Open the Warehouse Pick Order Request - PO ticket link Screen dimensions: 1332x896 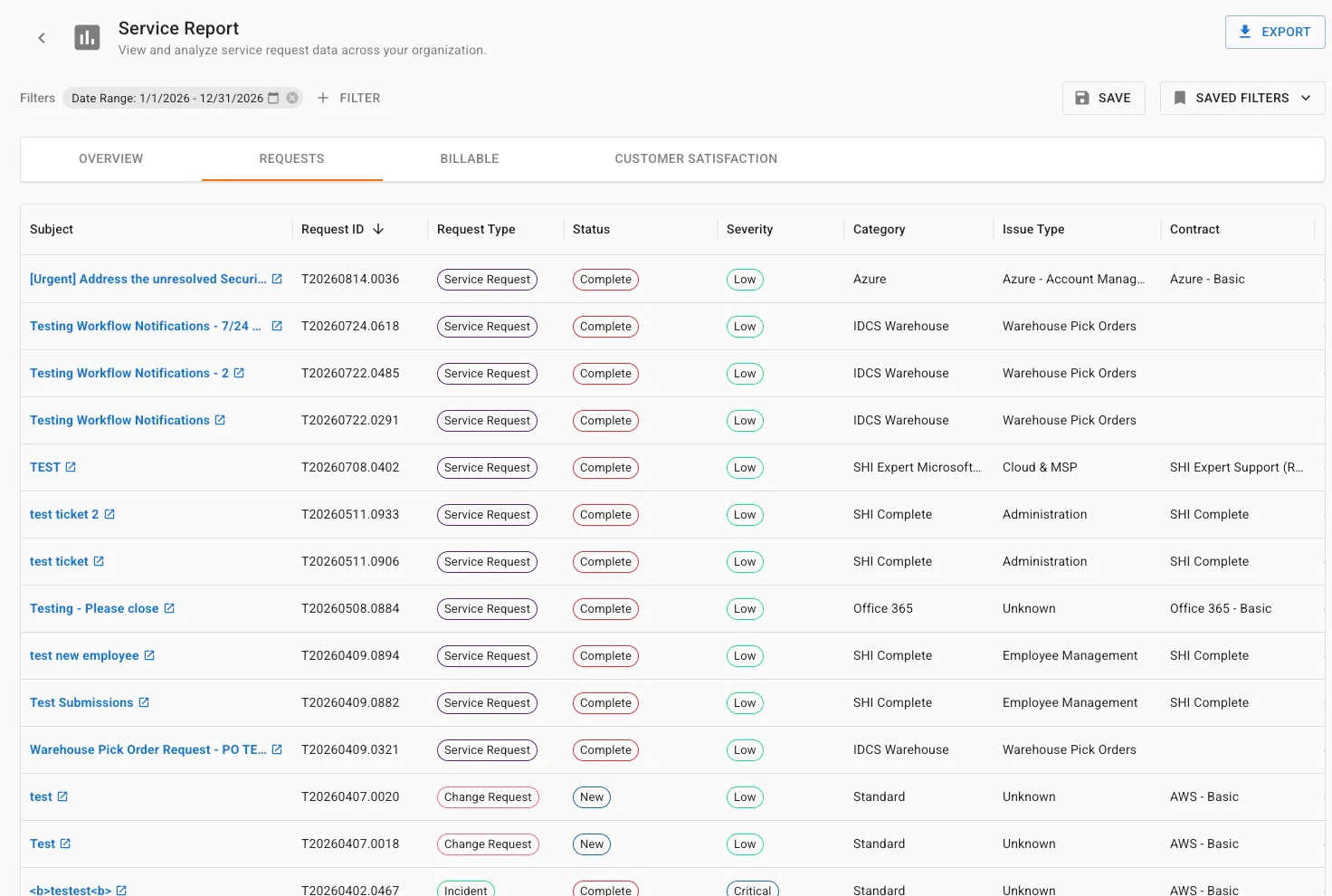coord(148,749)
